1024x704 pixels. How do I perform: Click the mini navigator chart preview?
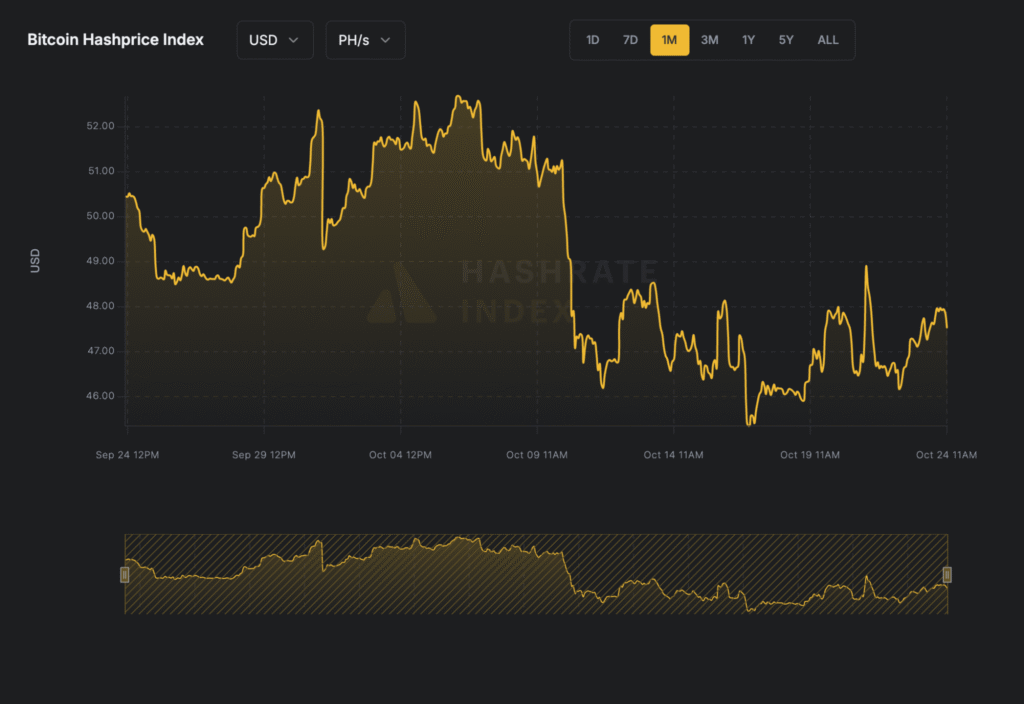pos(536,574)
